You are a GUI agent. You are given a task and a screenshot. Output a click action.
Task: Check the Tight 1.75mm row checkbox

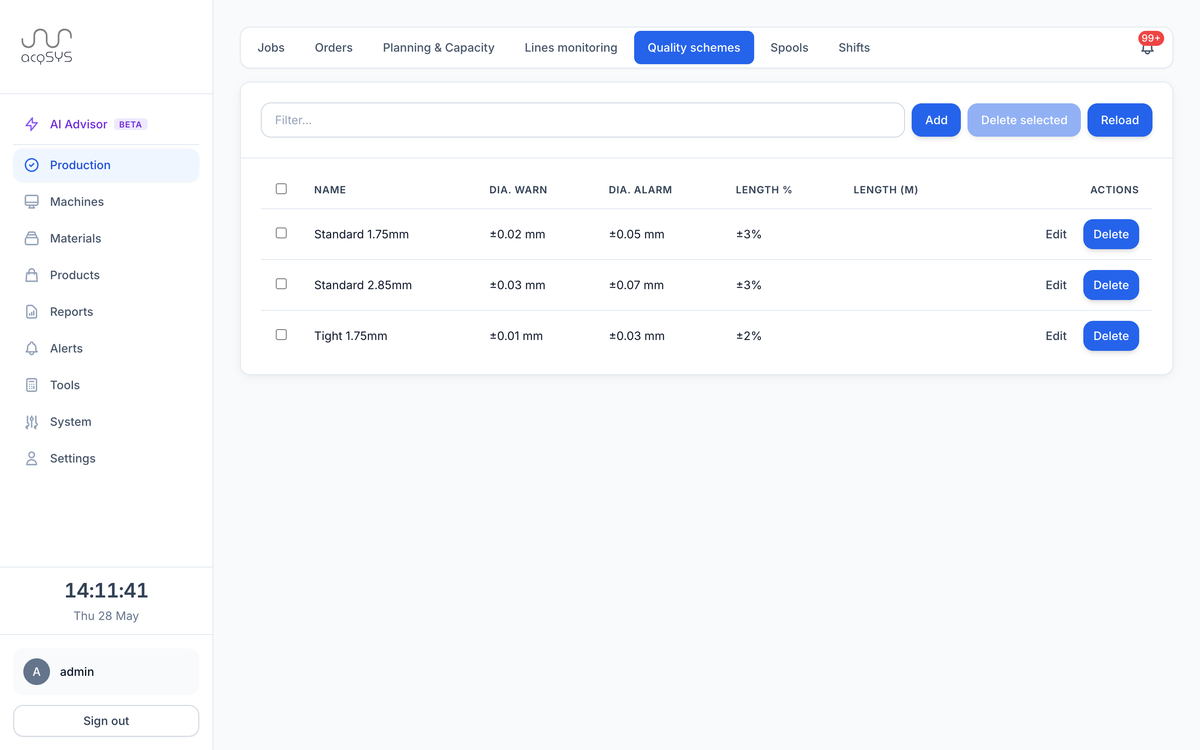click(281, 335)
